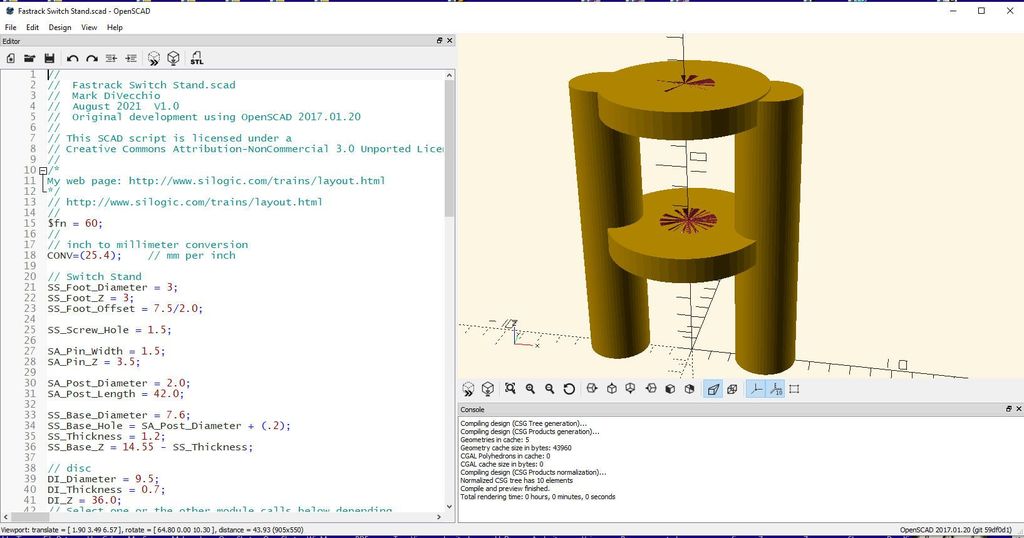This screenshot has width=1024, height=538.
Task: Close the Console panel
Action: (1017, 410)
